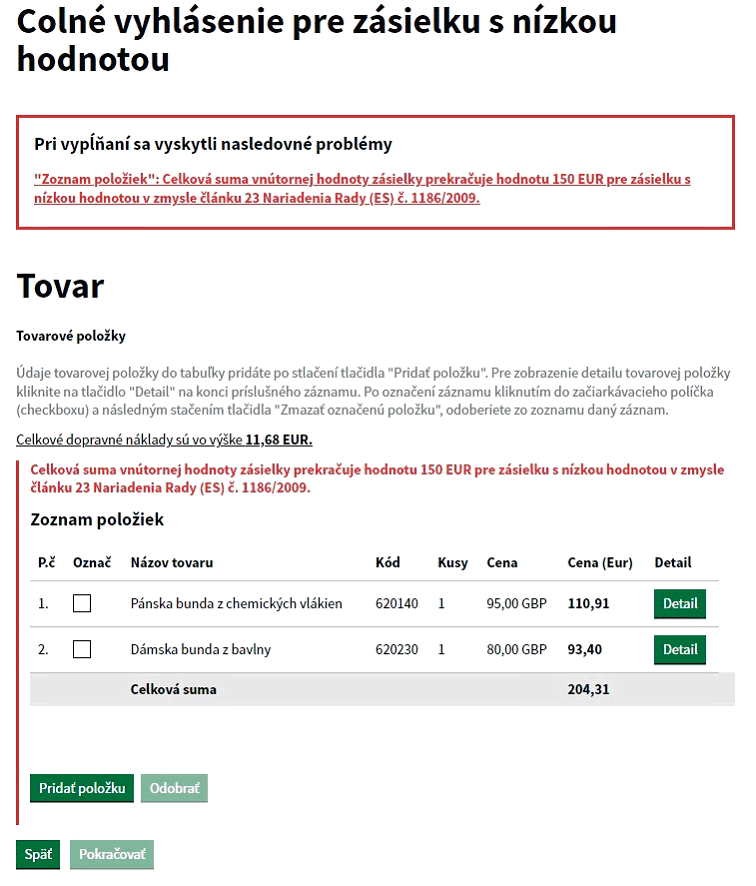
Task: Open Detail for Pánska bunda row
Action: tap(680, 603)
